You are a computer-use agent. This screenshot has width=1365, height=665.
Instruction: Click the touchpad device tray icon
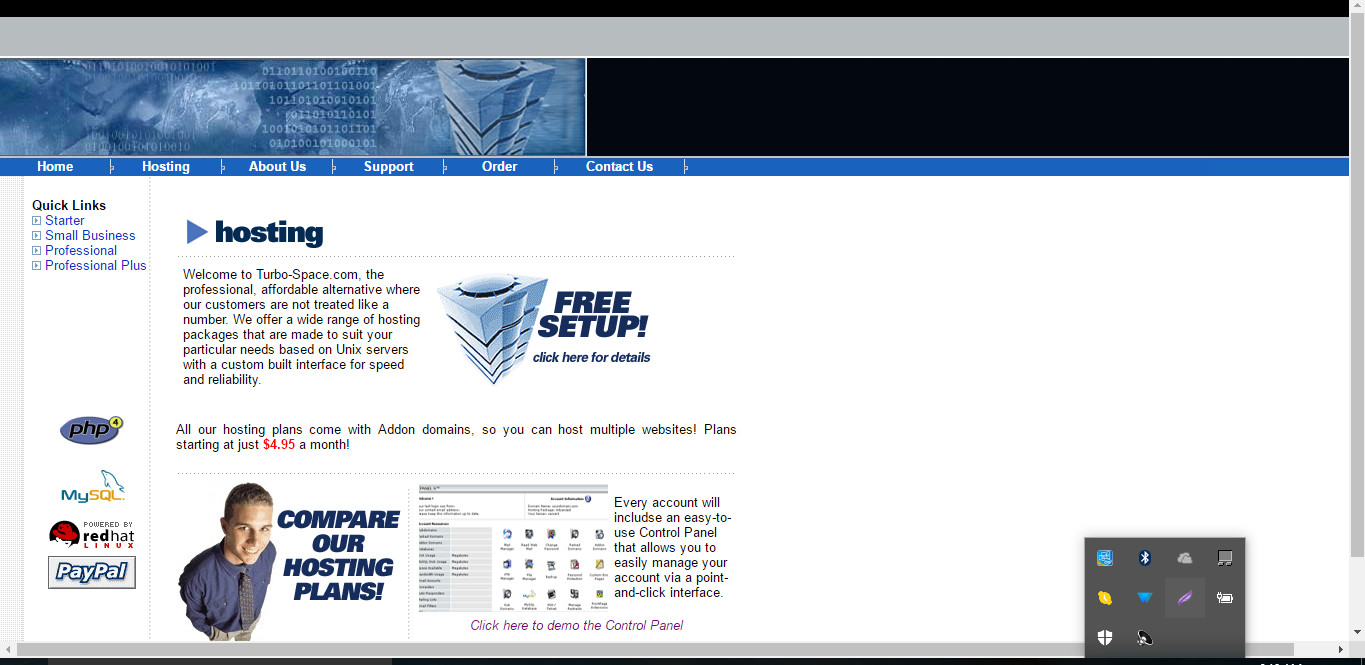pyautogui.click(x=1225, y=558)
